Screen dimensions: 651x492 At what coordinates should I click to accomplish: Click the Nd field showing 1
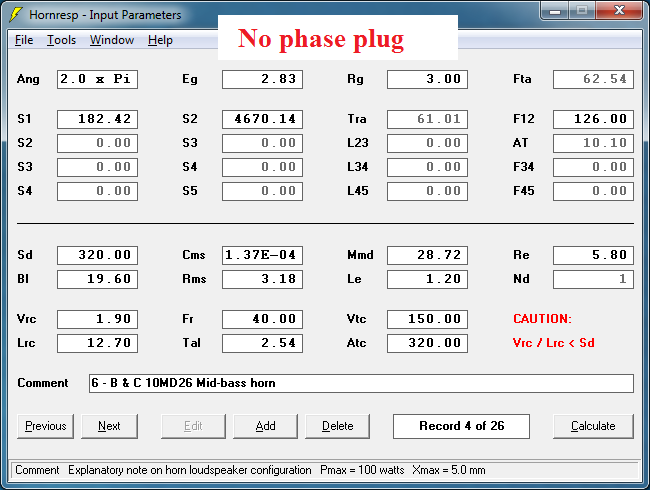click(x=593, y=279)
